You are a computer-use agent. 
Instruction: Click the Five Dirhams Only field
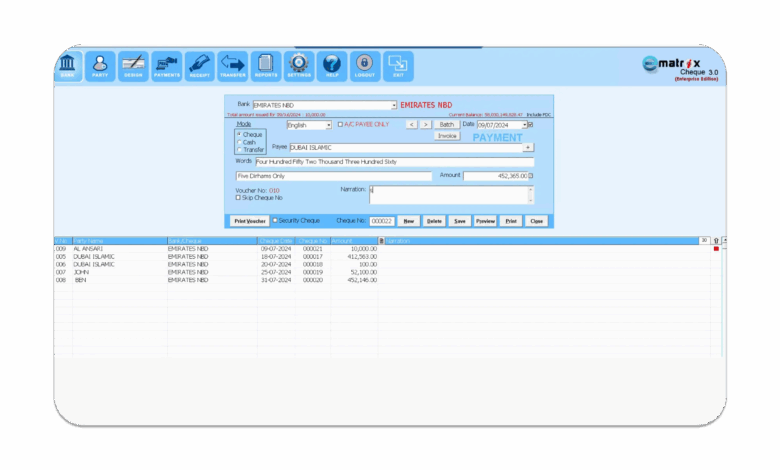(x=334, y=176)
